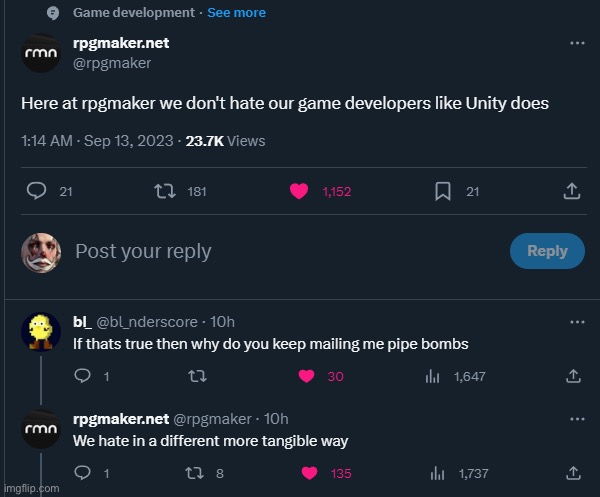Open more options on rpgmaker's reply
The width and height of the screenshot is (600, 497).
pyautogui.click(x=577, y=419)
